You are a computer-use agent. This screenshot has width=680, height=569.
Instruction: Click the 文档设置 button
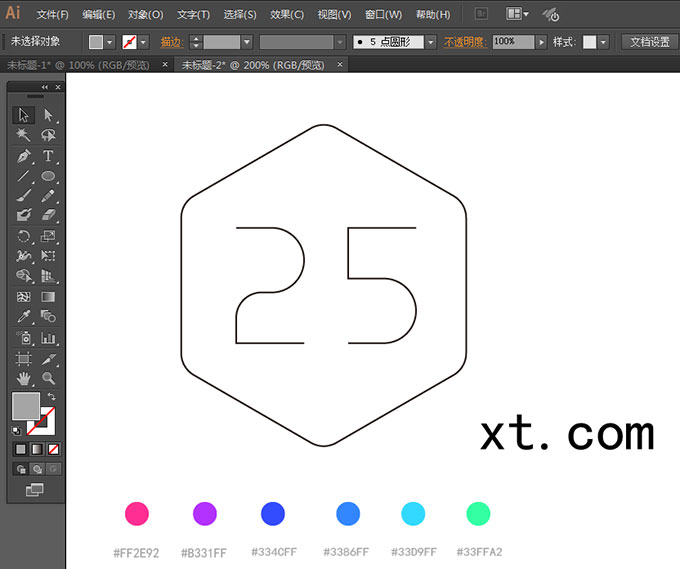pos(650,42)
